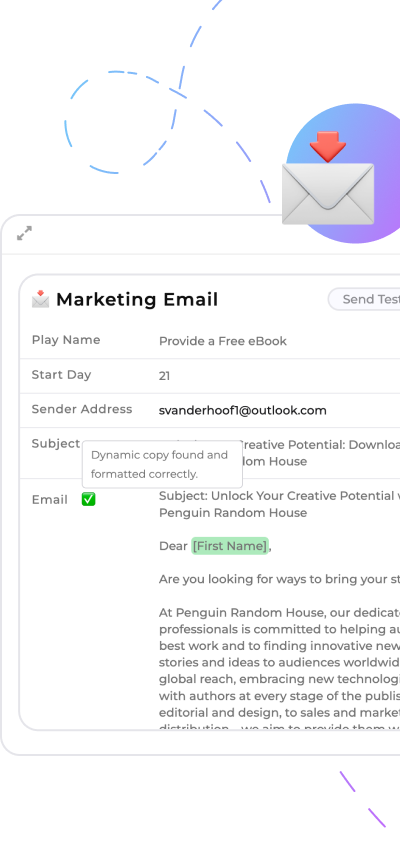
Task: Click the Play Name value Provide a Free eBook
Action: pyautogui.click(x=223, y=341)
